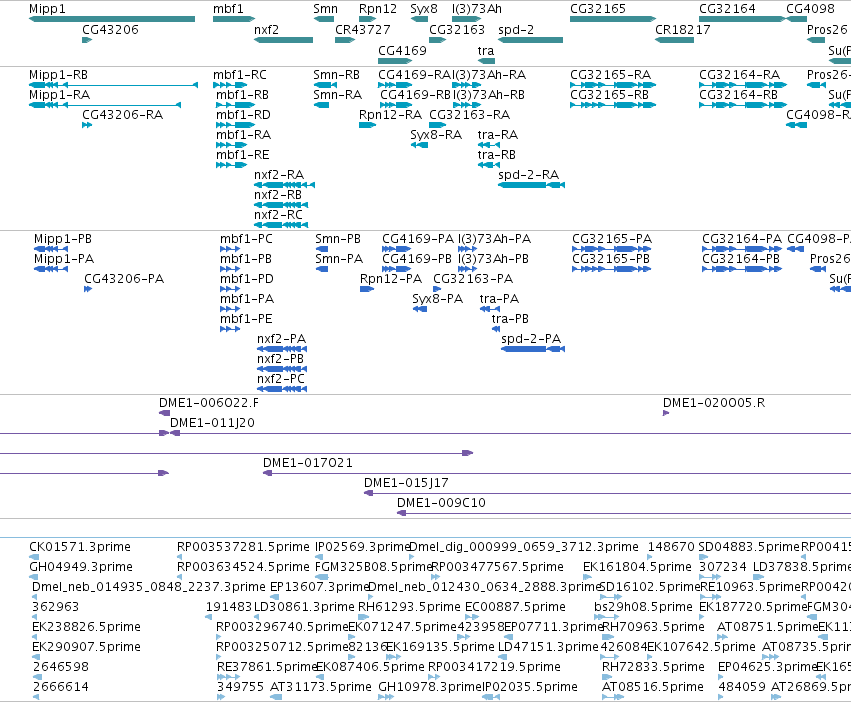This screenshot has height=702, width=851.
Task: Select the nxf2-RA transcript label
Action: point(279,175)
